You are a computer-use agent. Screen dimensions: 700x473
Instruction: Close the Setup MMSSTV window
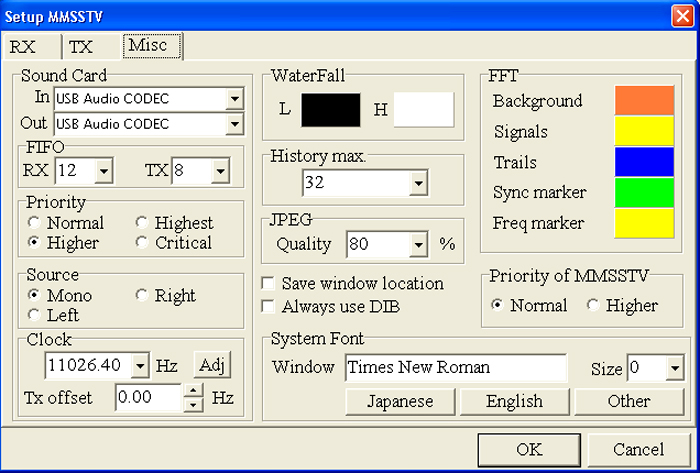[683, 17]
